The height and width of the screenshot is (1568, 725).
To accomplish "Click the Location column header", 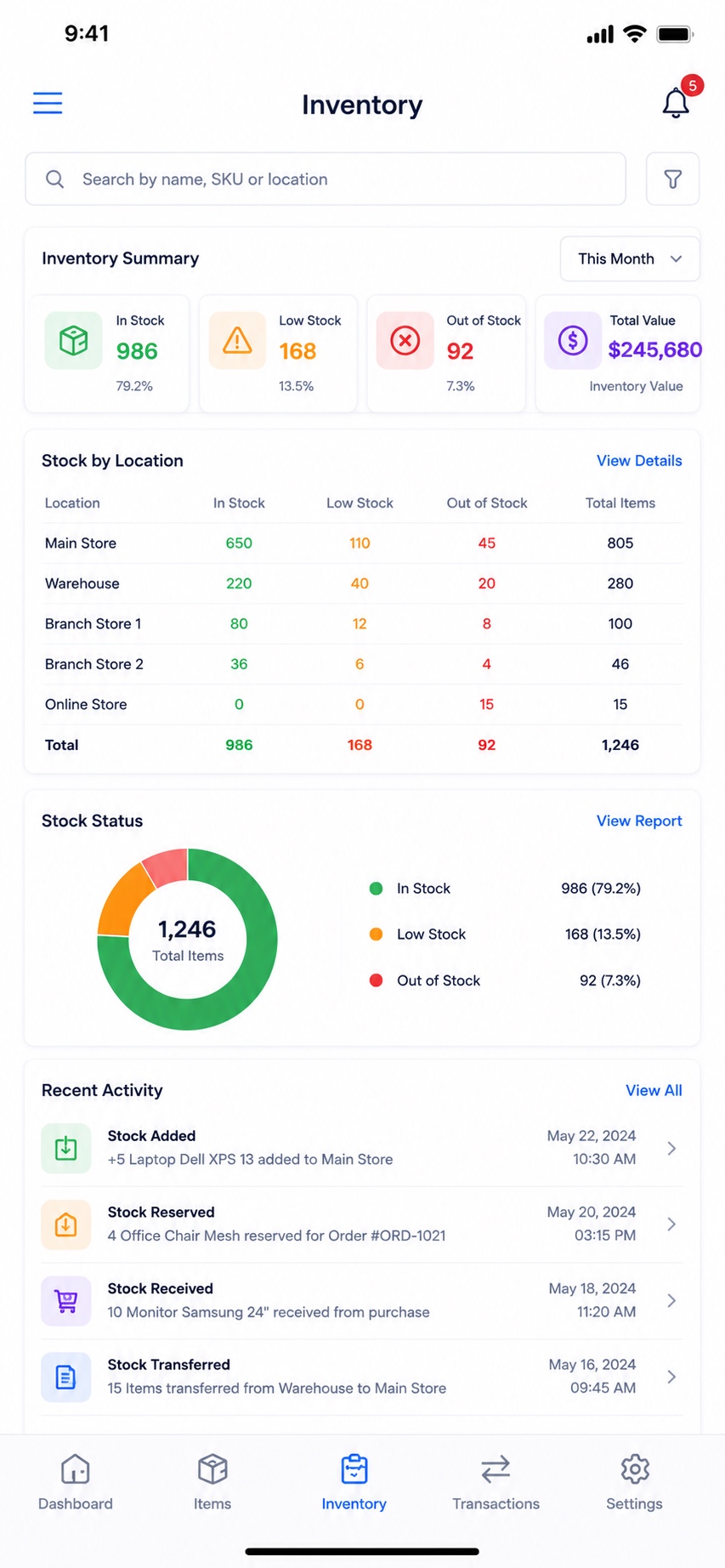I will coord(72,503).
